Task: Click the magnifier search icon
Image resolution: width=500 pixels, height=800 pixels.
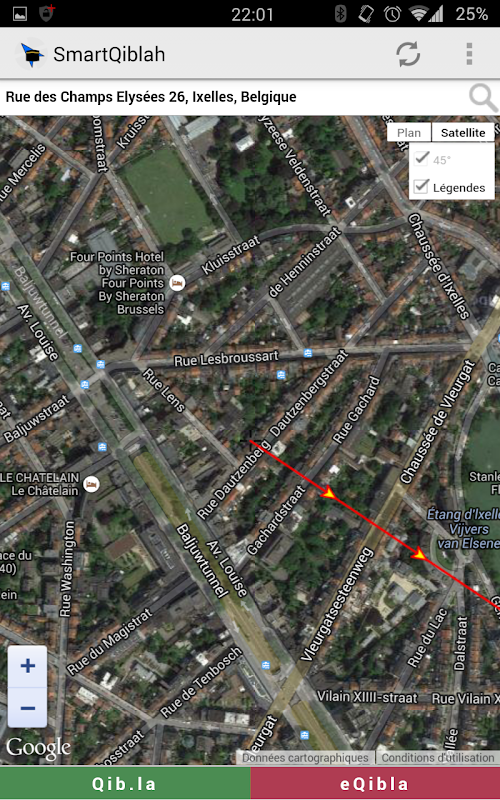Action: tap(482, 97)
